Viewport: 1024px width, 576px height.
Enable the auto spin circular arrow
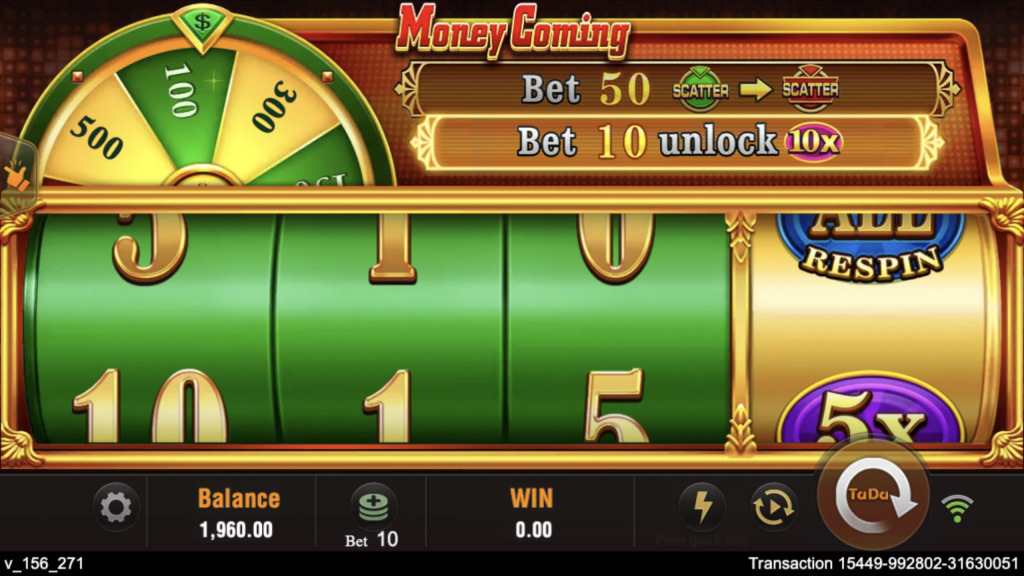[x=773, y=507]
